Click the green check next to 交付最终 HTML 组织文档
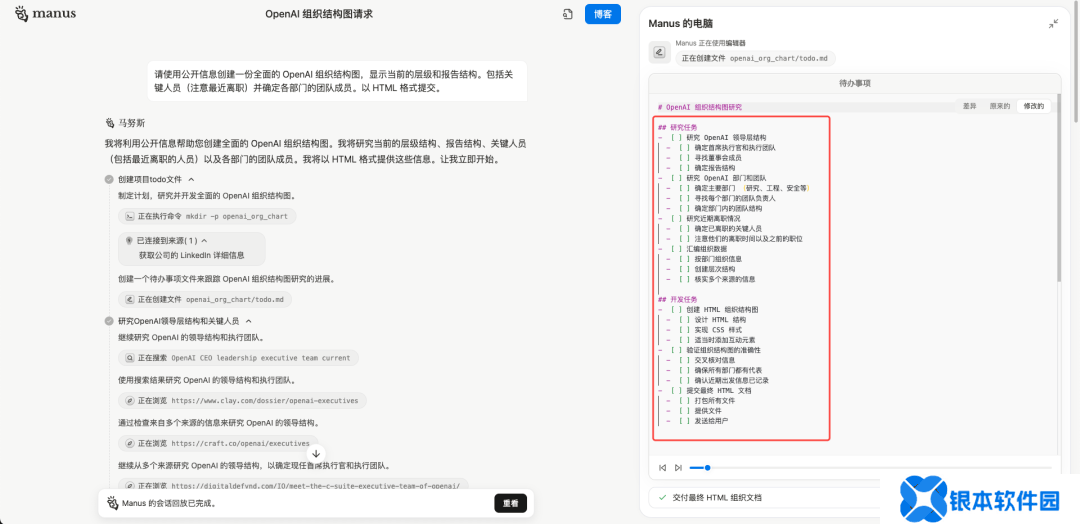This screenshot has height=524, width=1080. [662, 497]
